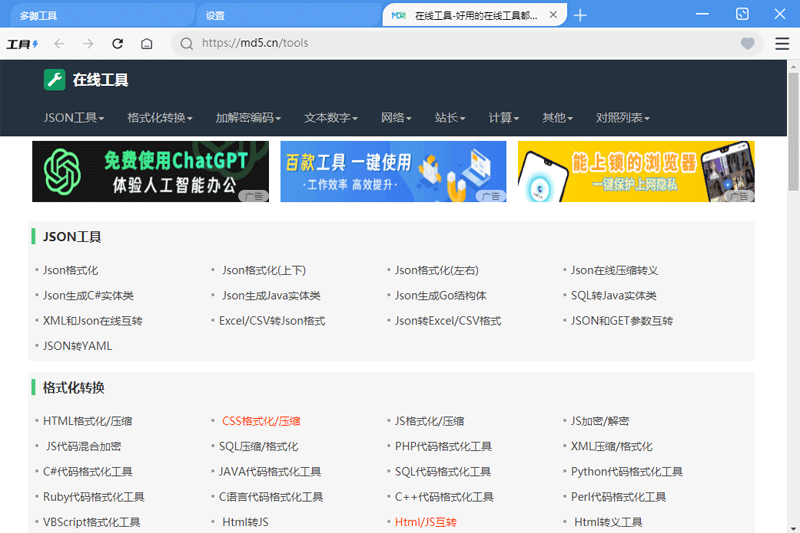Open the Html/JS互转 link
This screenshot has width=800, height=533.
coord(425,522)
